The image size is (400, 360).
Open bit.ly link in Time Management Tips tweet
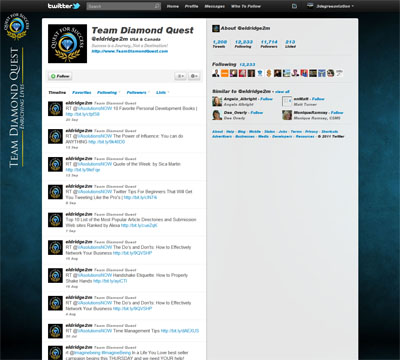pyautogui.click(x=180, y=331)
